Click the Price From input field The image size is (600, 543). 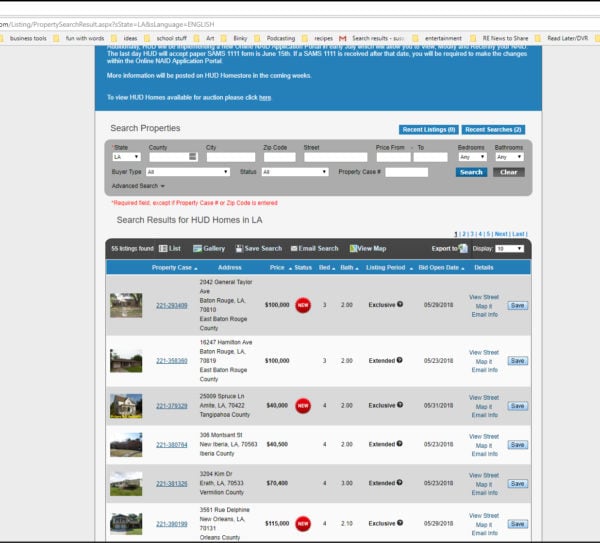[x=393, y=157]
